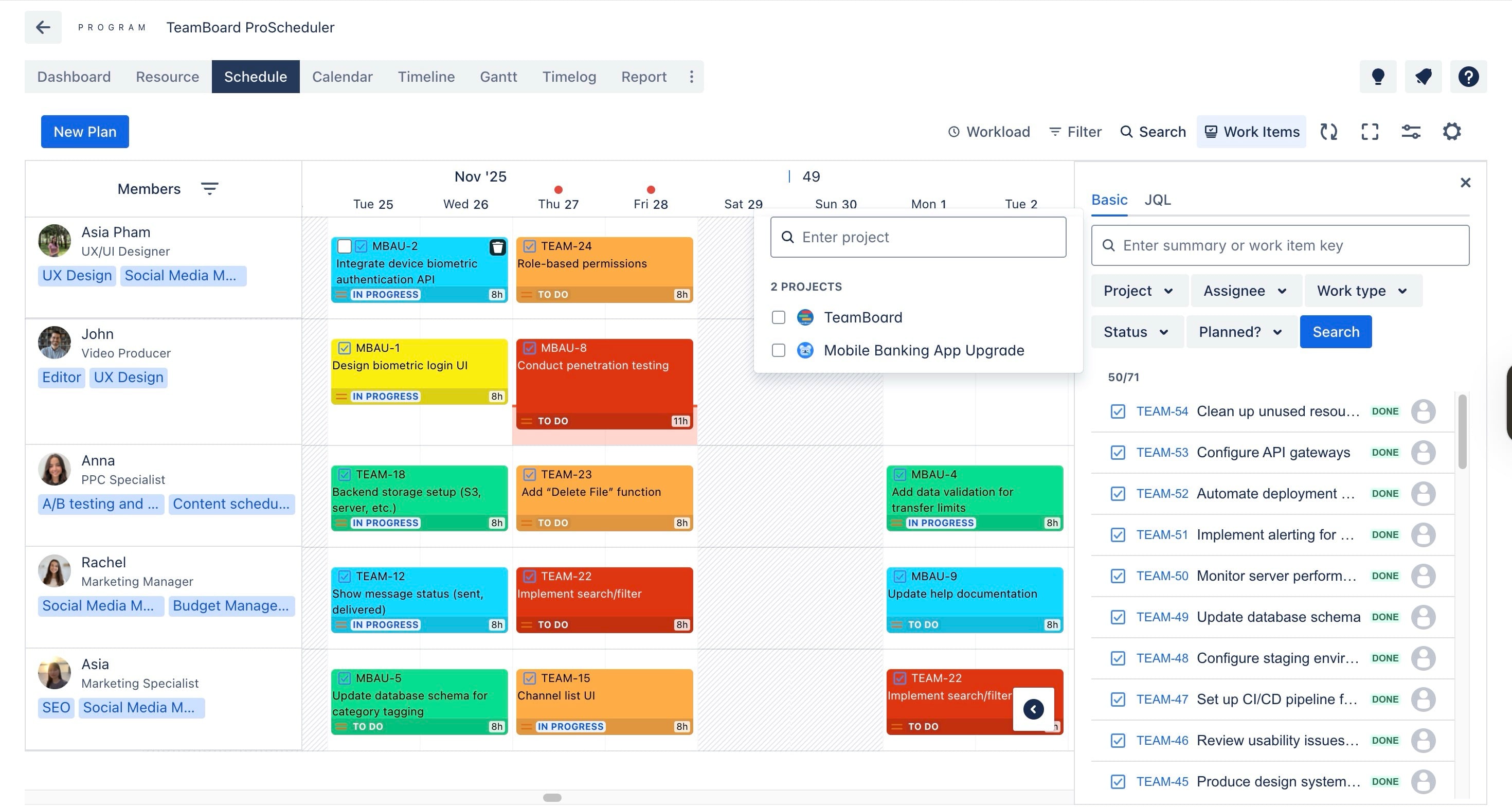The image size is (1512, 807).
Task: Close the Work Items panel
Action: pyautogui.click(x=1465, y=183)
